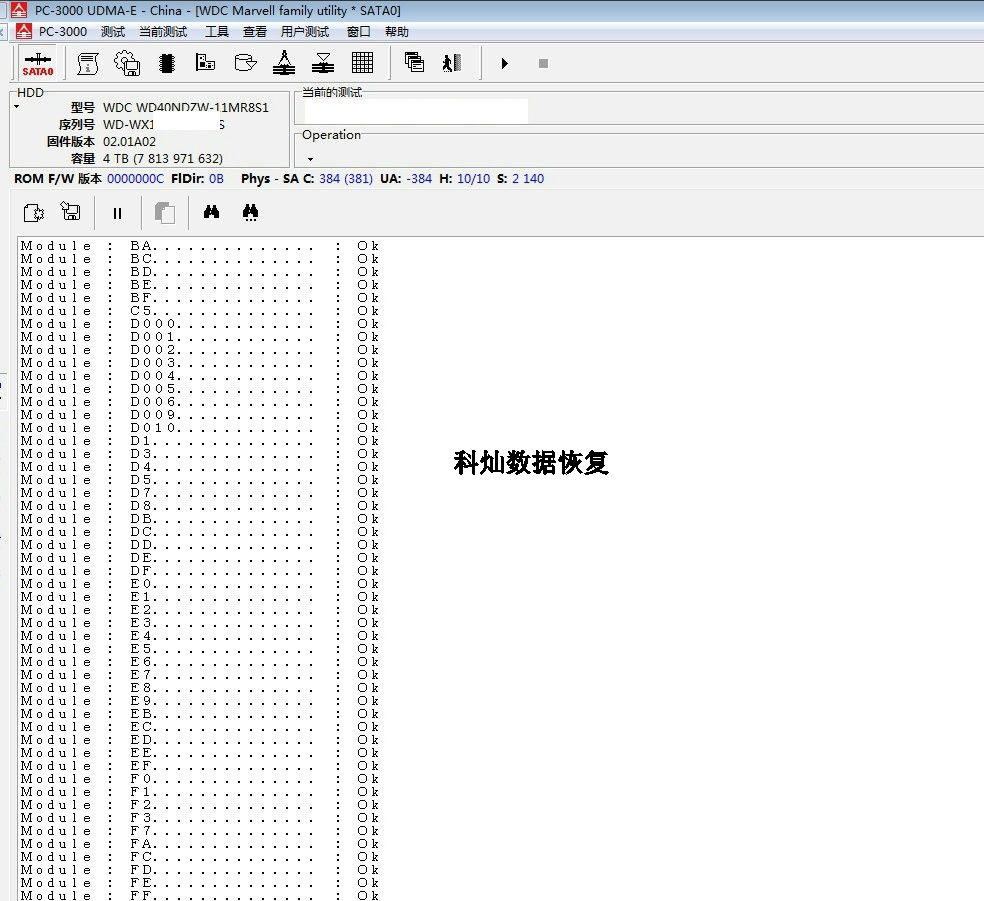The image size is (984, 901).
Task: Open the 工具 menu
Action: click(217, 31)
